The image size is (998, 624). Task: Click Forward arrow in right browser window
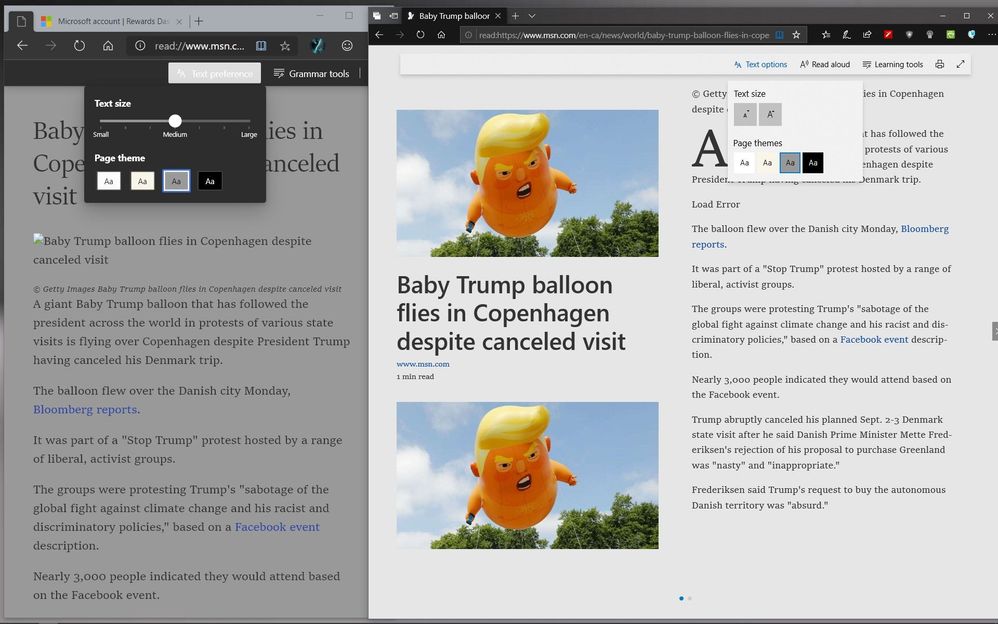(x=400, y=34)
